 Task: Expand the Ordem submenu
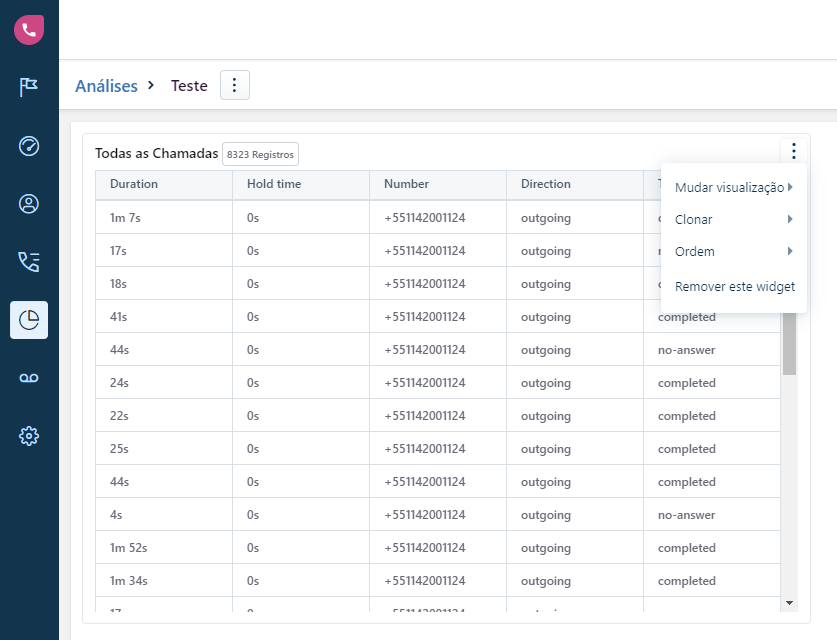(733, 251)
